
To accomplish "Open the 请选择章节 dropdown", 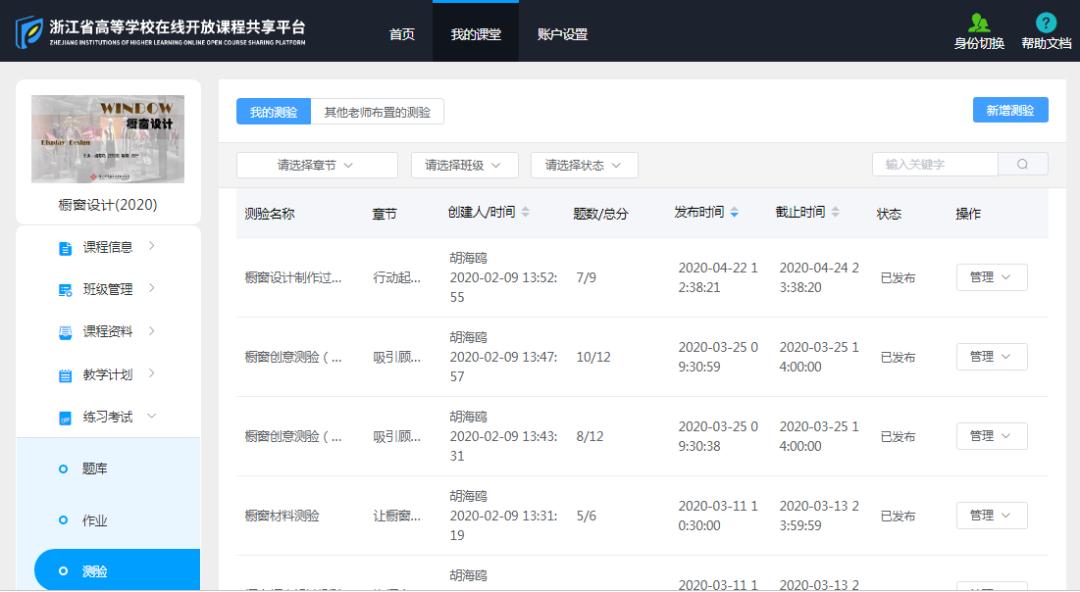I will [x=316, y=165].
